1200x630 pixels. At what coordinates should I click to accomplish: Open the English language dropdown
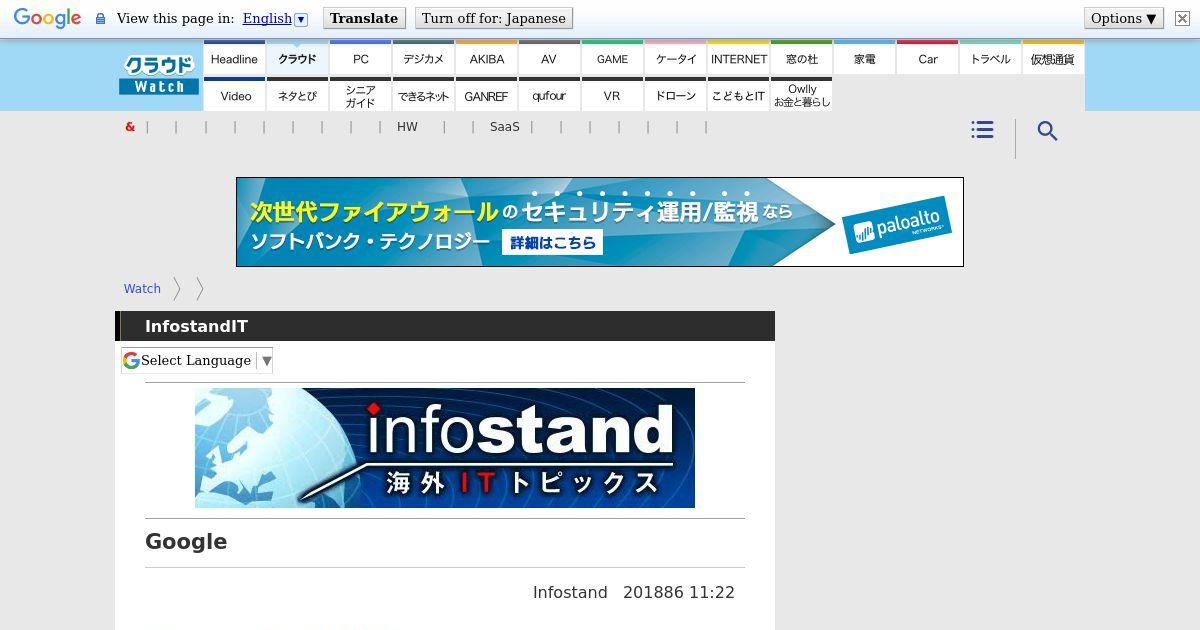pos(275,19)
